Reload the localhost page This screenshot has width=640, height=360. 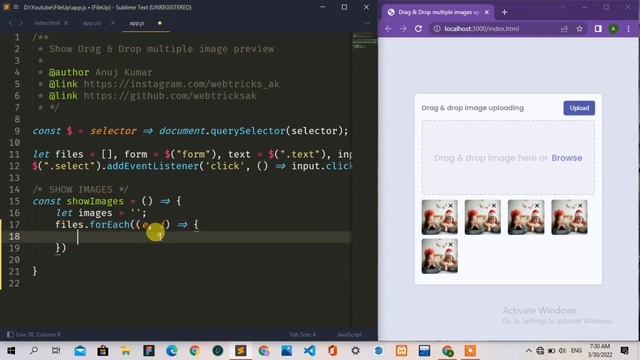(x=418, y=29)
